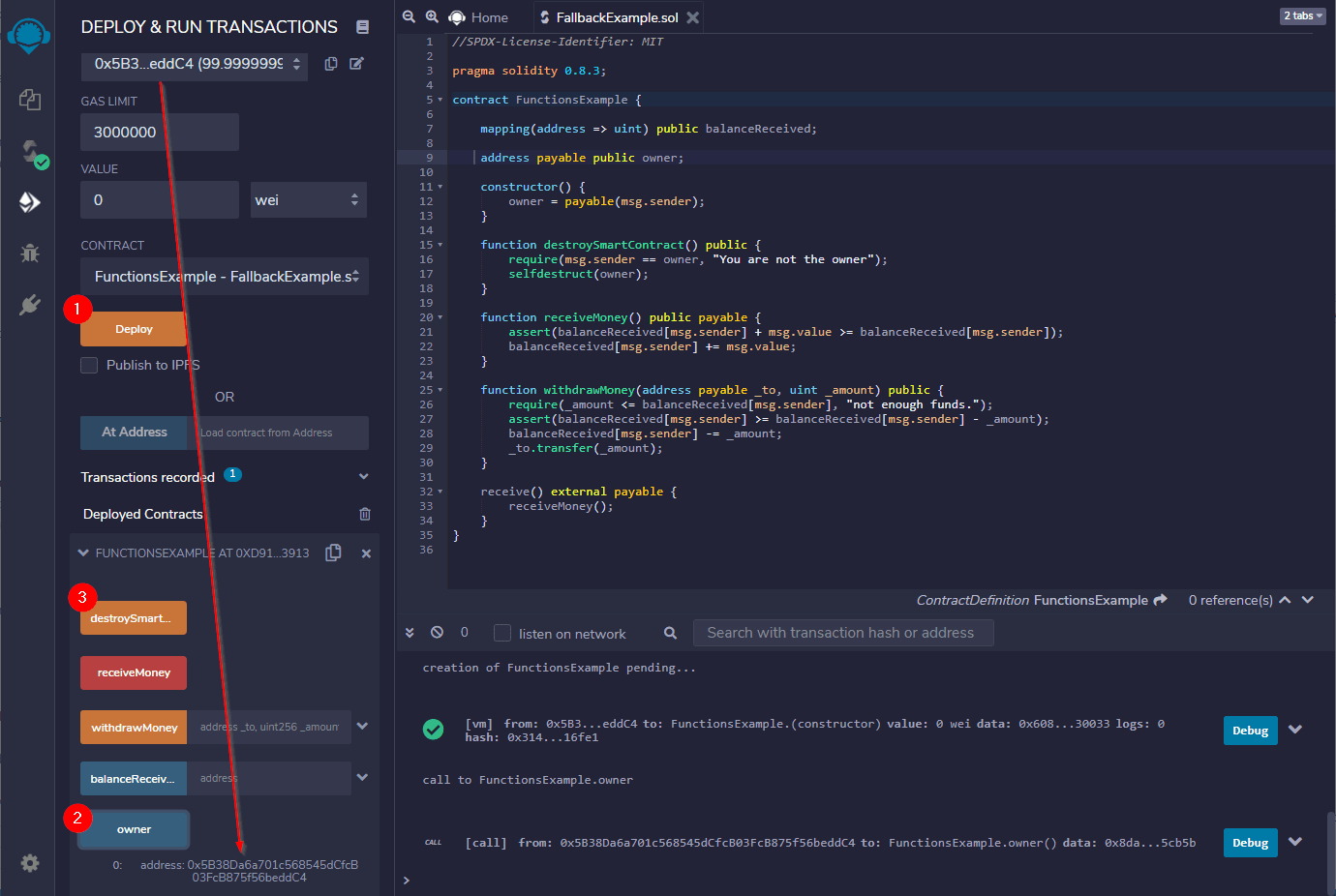Debug the owner call entry
The height and width of the screenshot is (896, 1336).
[1250, 843]
